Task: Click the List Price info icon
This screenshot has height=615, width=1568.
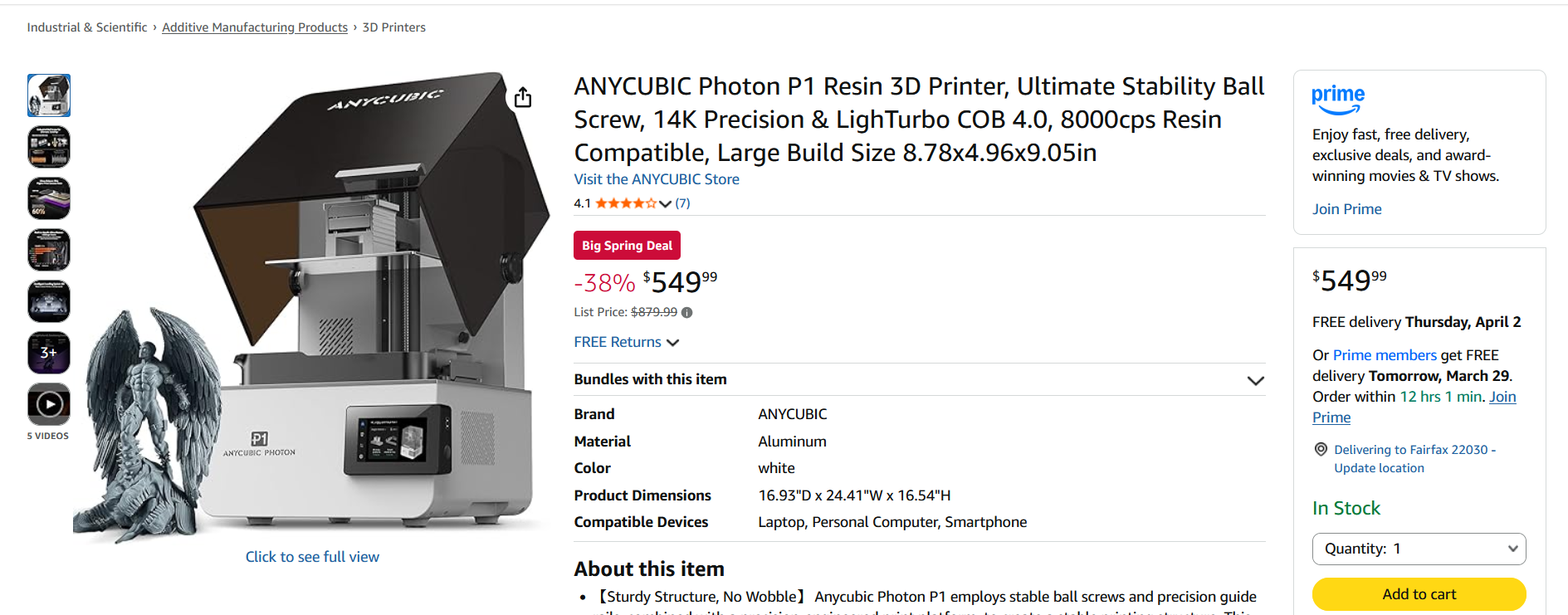Action: 687,313
